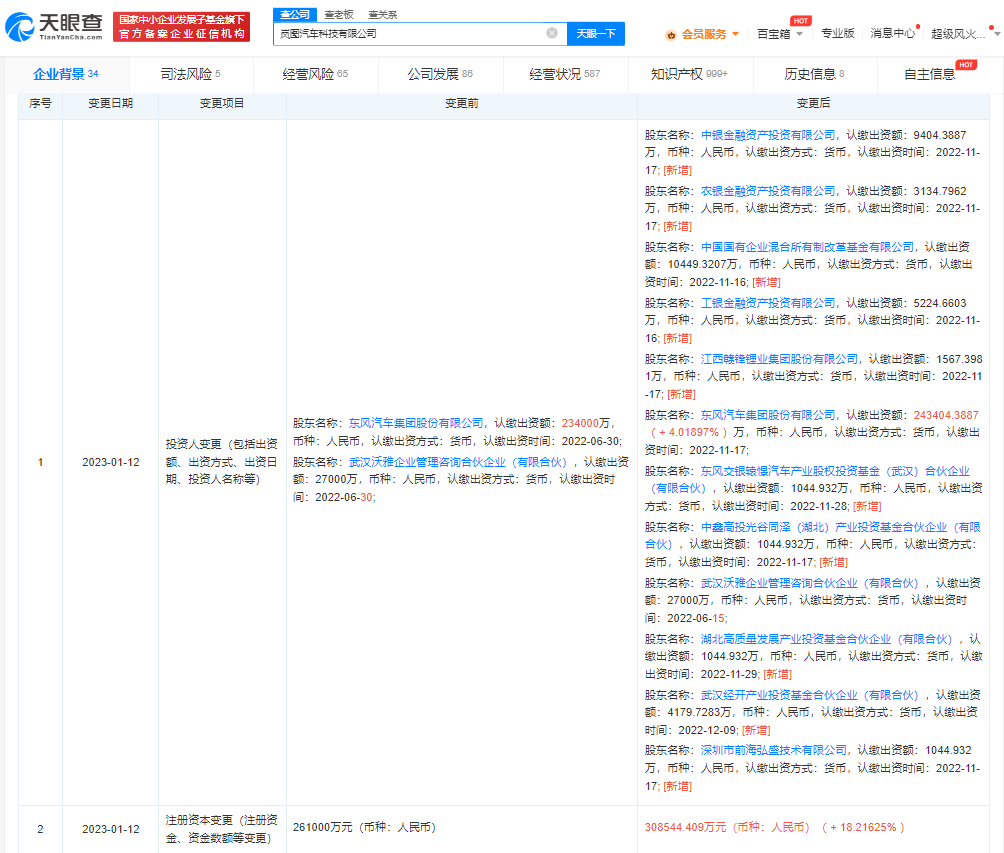The height and width of the screenshot is (853, 1004).
Task: Switch to the 企业背景 tab
Action: [x=65, y=74]
